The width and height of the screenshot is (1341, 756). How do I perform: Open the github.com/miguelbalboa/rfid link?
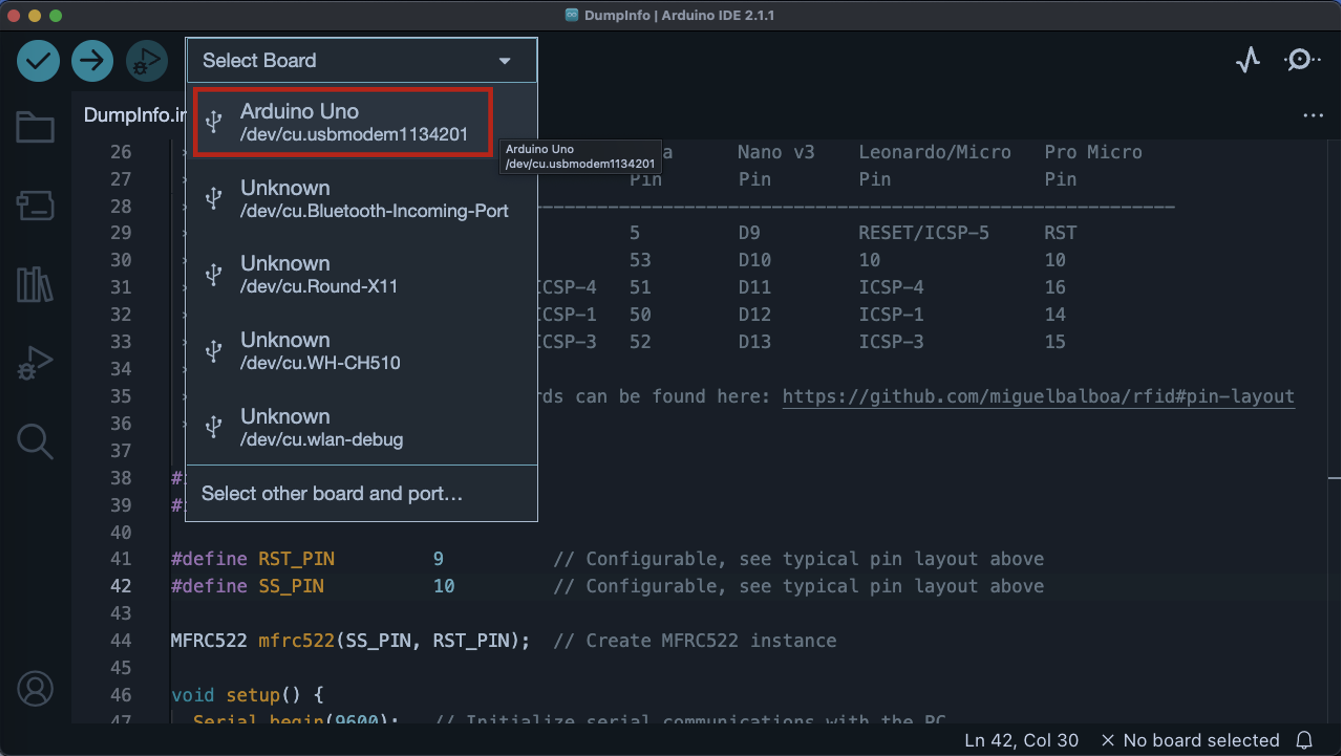(x=1038, y=396)
